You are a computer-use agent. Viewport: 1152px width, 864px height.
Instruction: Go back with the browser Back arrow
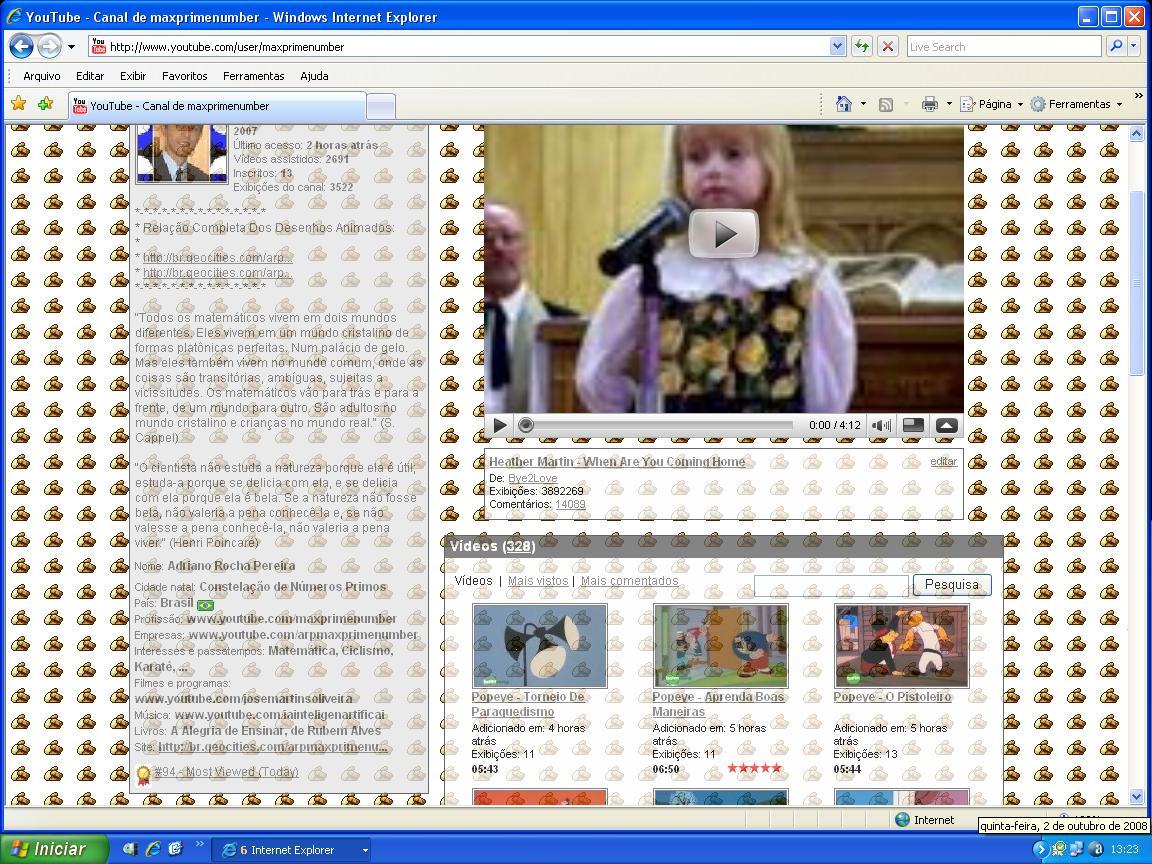[21, 47]
